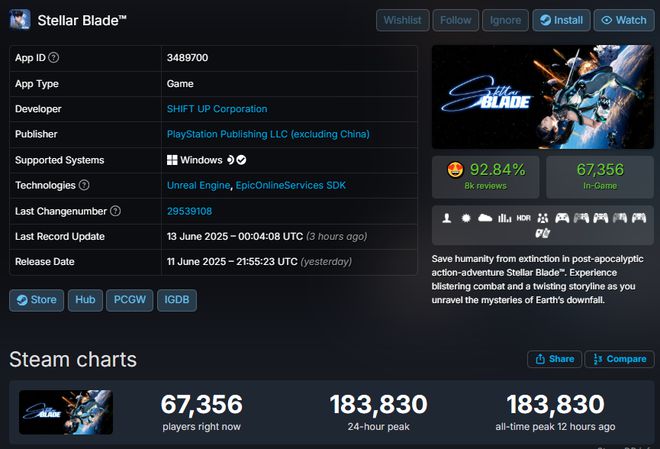The image size is (660, 449).
Task: Click the Compare button in Steam charts
Action: point(620,359)
